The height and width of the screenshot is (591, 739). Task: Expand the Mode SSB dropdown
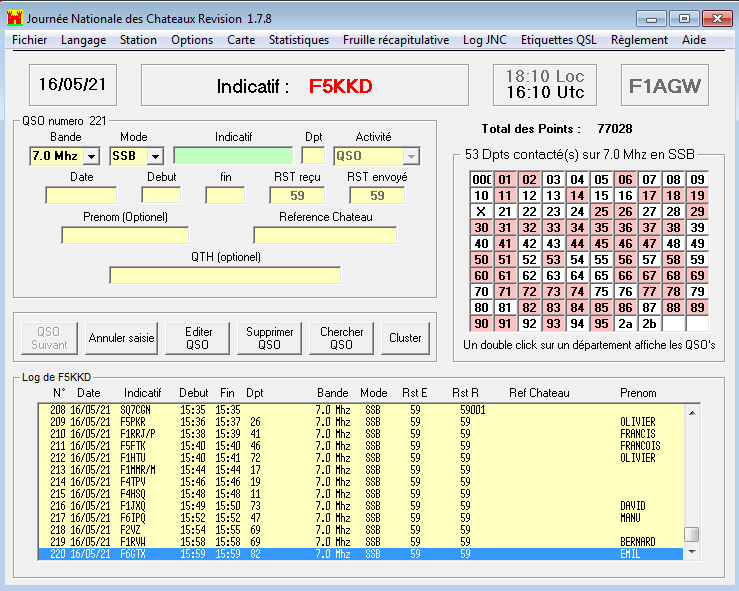click(155, 156)
